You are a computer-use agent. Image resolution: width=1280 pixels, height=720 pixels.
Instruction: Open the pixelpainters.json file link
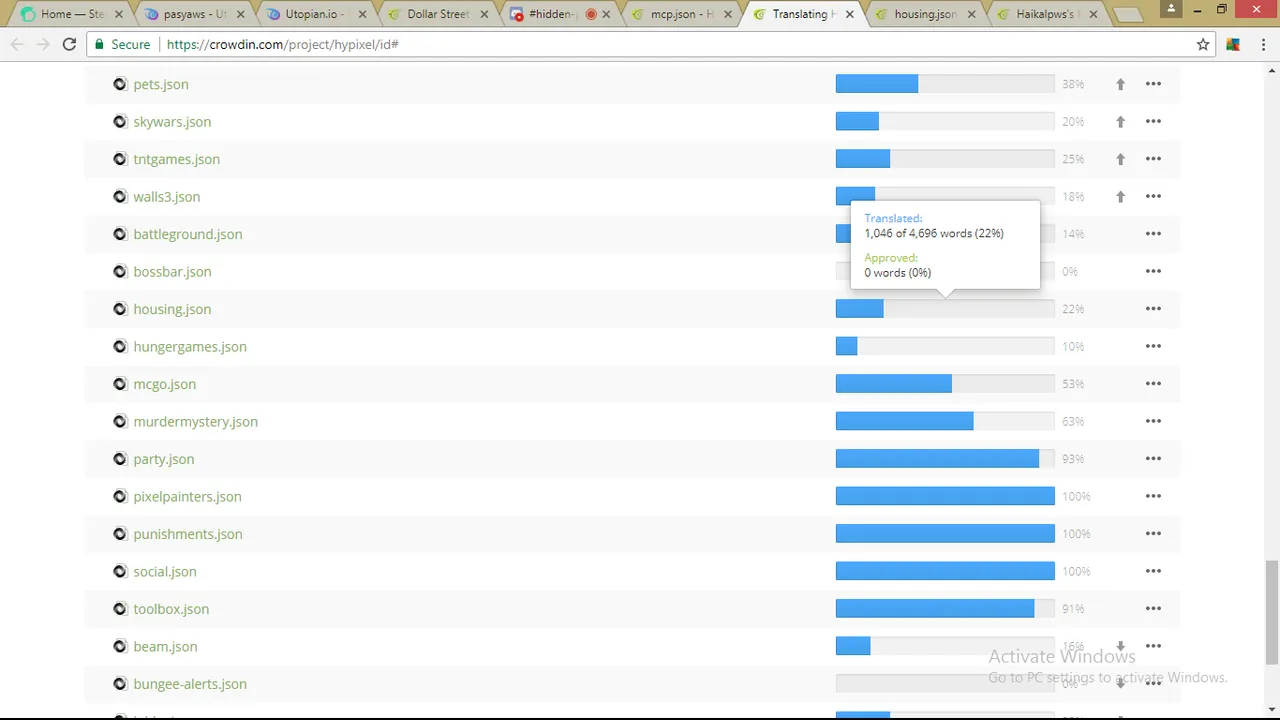coord(188,497)
